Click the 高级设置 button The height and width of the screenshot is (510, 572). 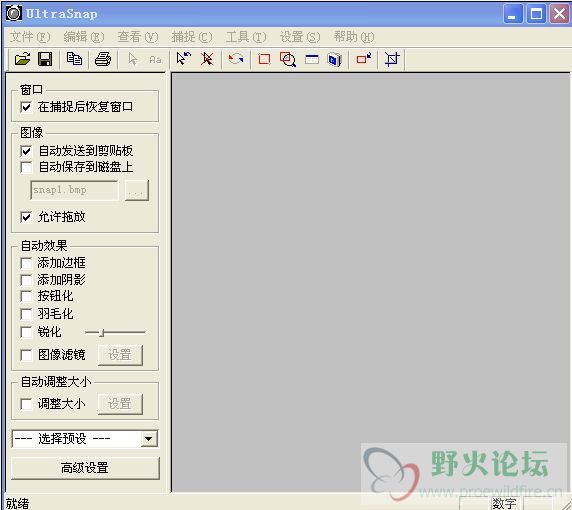tap(85, 468)
